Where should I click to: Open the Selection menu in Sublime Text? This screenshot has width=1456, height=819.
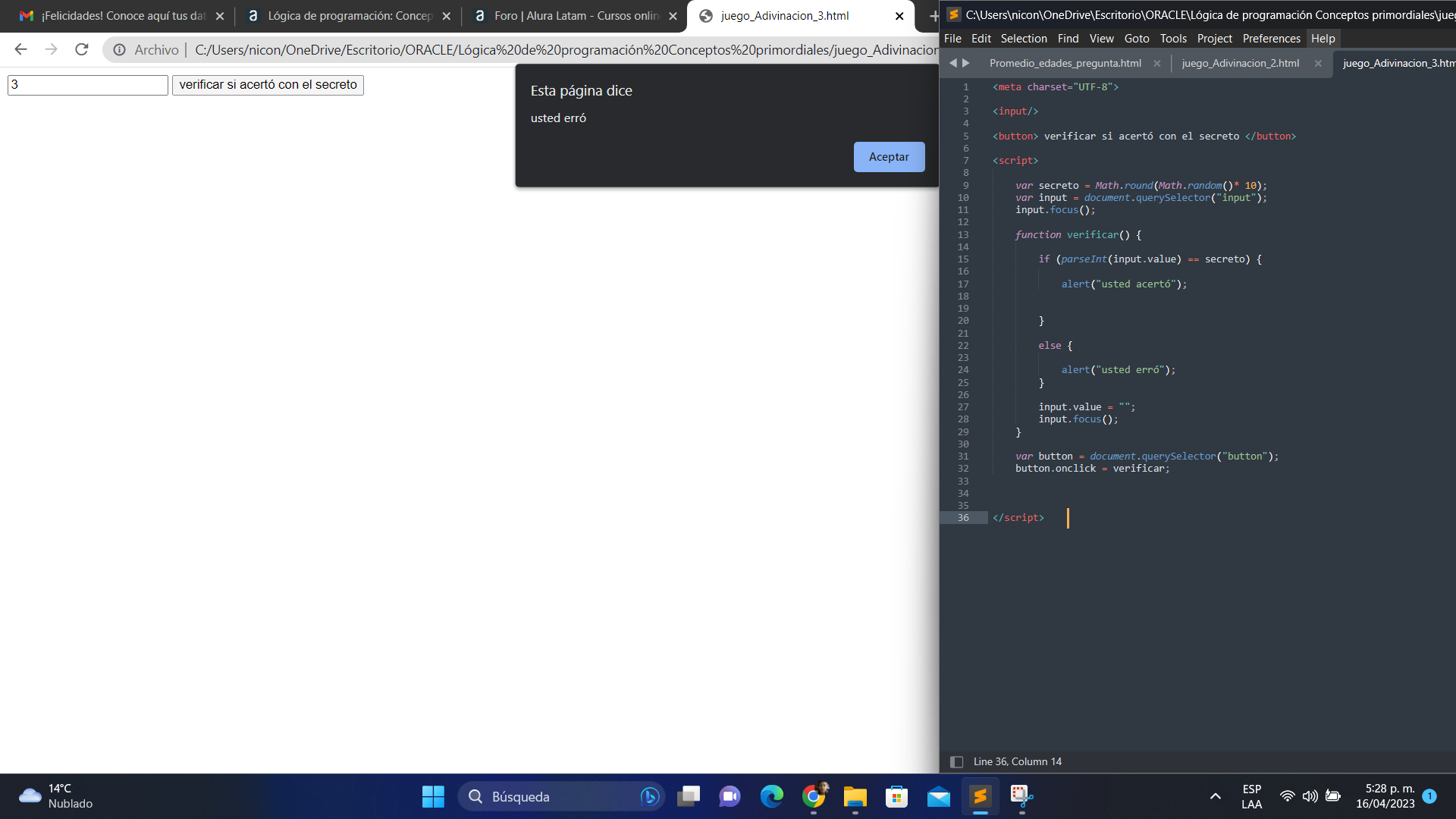(x=1024, y=39)
